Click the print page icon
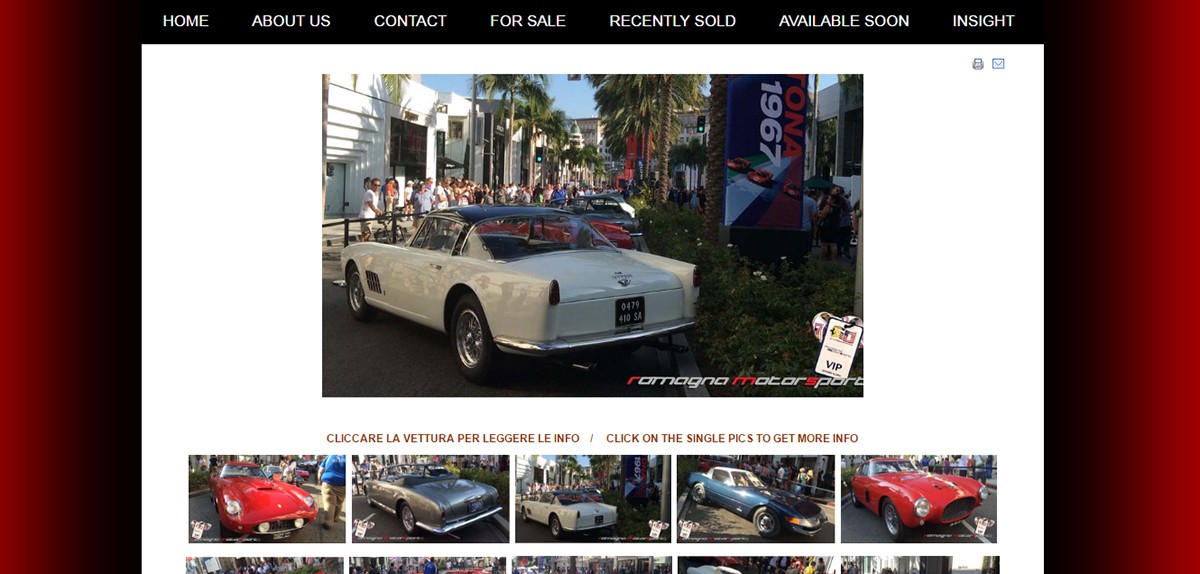Viewport: 1200px width, 574px height. tap(978, 64)
